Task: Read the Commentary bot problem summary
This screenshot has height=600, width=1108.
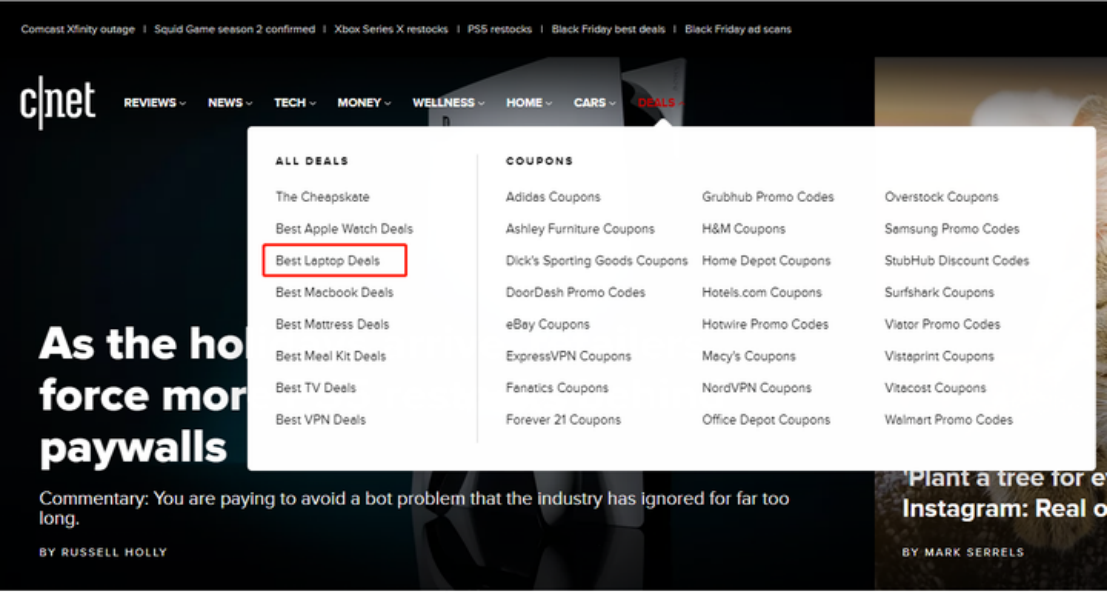Action: [414, 508]
